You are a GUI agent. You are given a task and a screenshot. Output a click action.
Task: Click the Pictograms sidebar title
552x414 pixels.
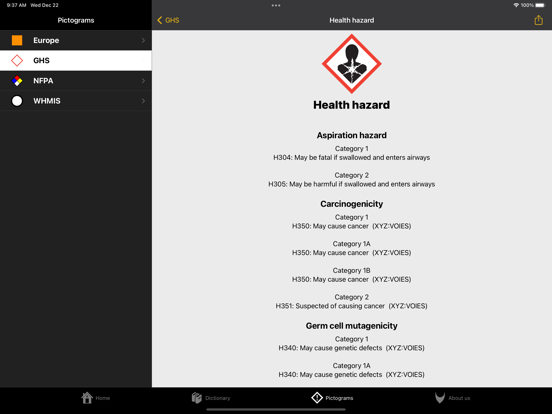pyautogui.click(x=76, y=20)
